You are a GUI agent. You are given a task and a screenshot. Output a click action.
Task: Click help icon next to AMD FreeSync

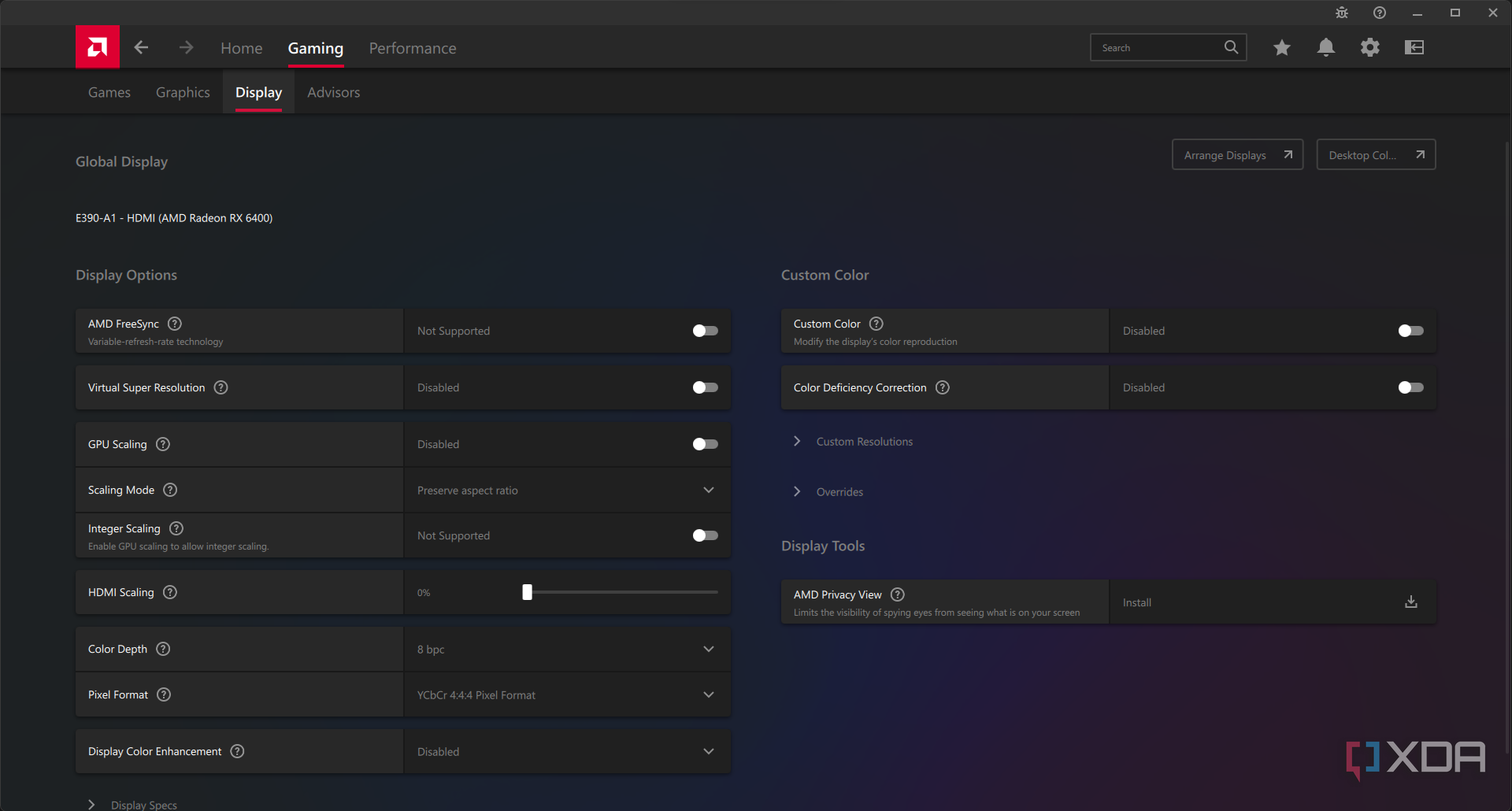[175, 324]
